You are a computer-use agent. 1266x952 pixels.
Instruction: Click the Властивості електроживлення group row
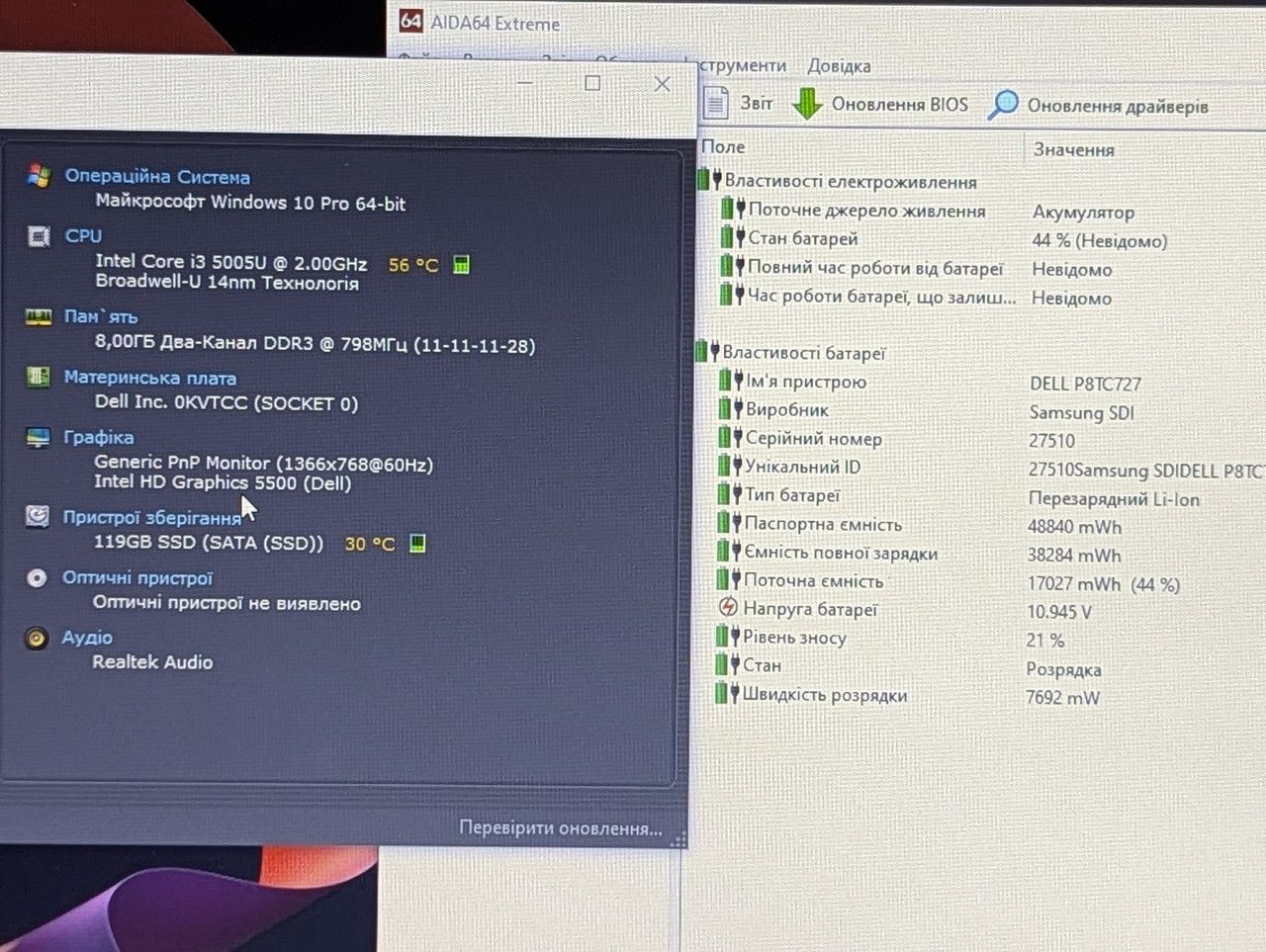coord(851,182)
